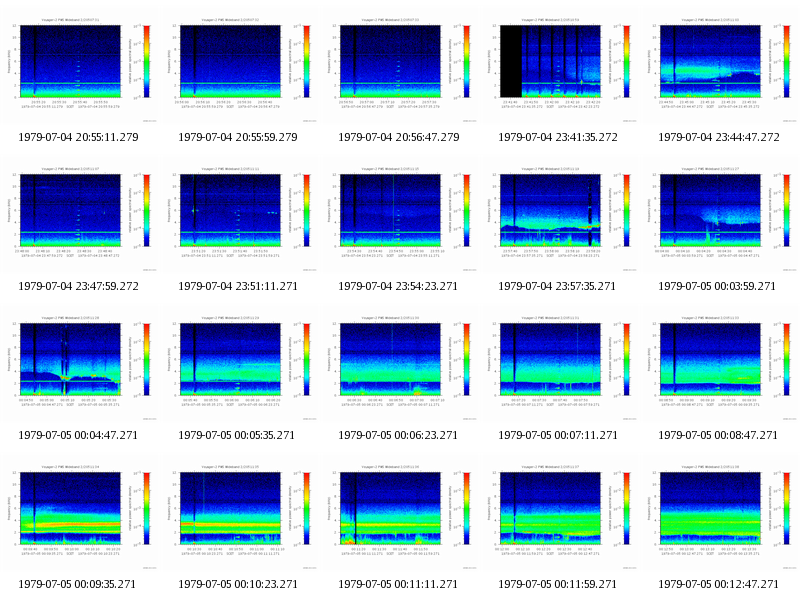Image resolution: width=800 pixels, height=596 pixels.
Task: Open the 1979-07-05 00:04:47.271 spectrogram thumbnail
Action: tap(79, 368)
